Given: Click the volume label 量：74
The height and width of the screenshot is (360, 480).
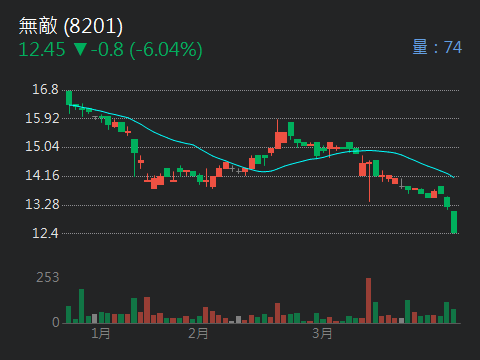Looking at the screenshot, I should (x=437, y=47).
